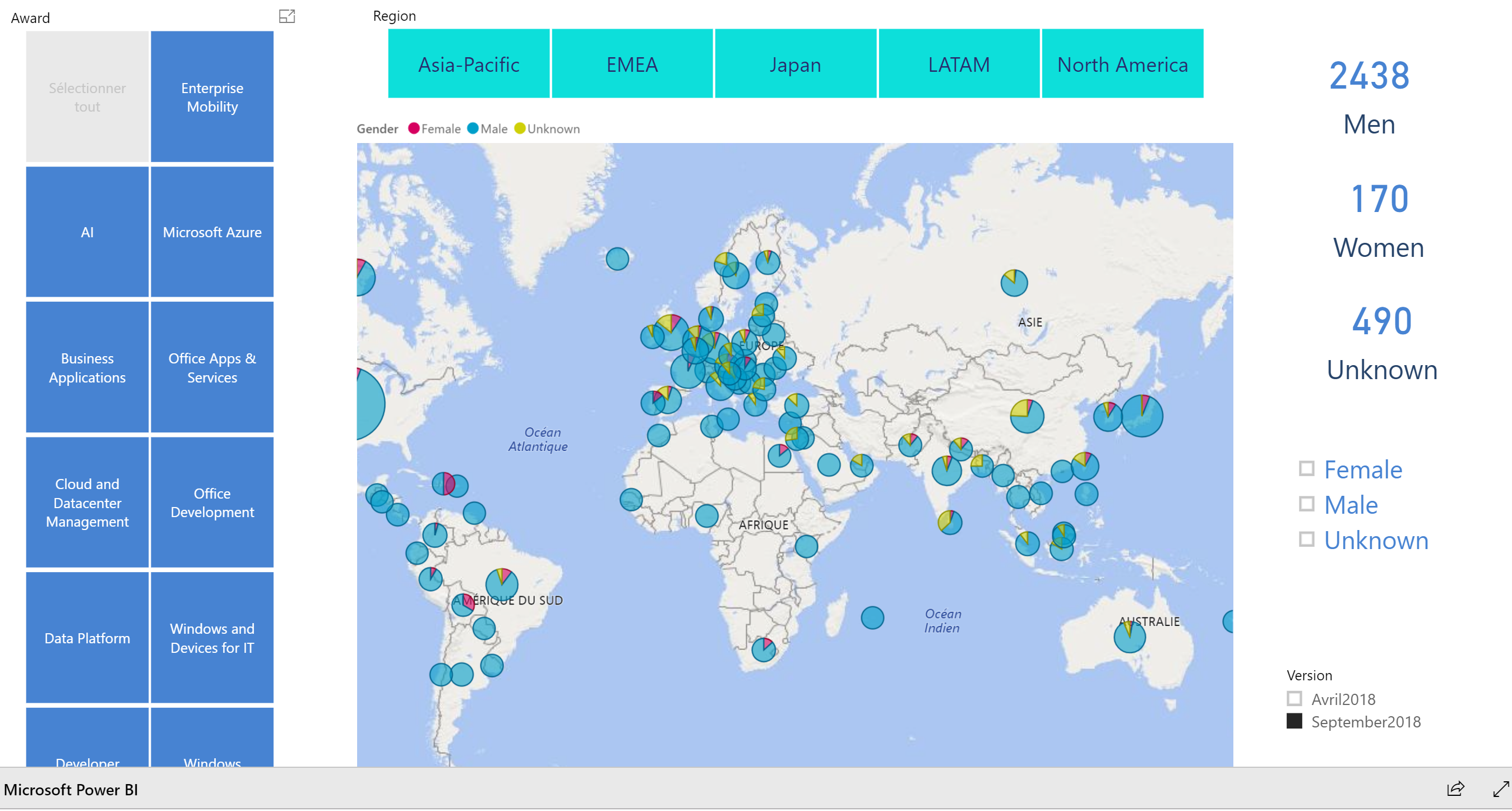1512x811 pixels.
Task: Choose the Data Platform award tile
Action: (87, 638)
